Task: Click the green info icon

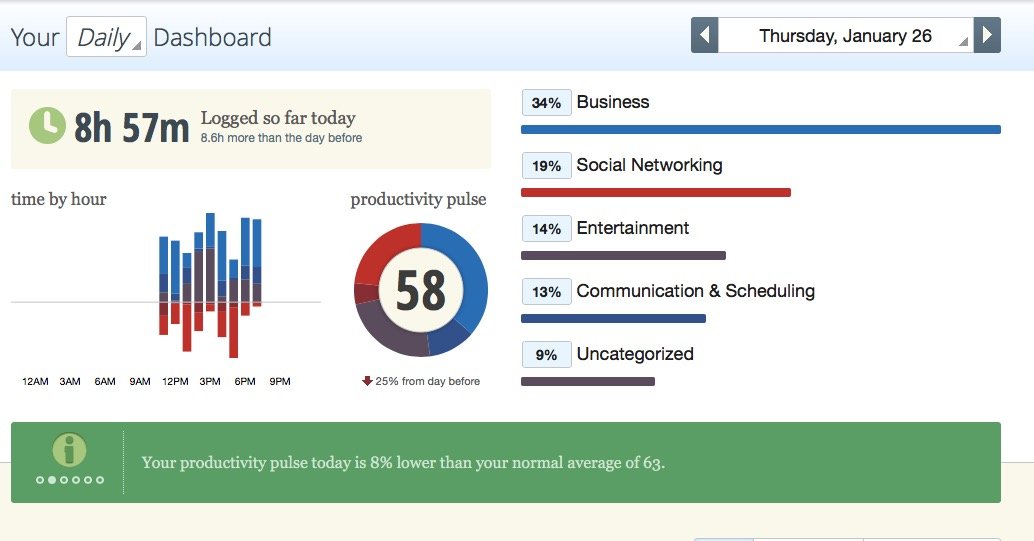Action: [69, 450]
